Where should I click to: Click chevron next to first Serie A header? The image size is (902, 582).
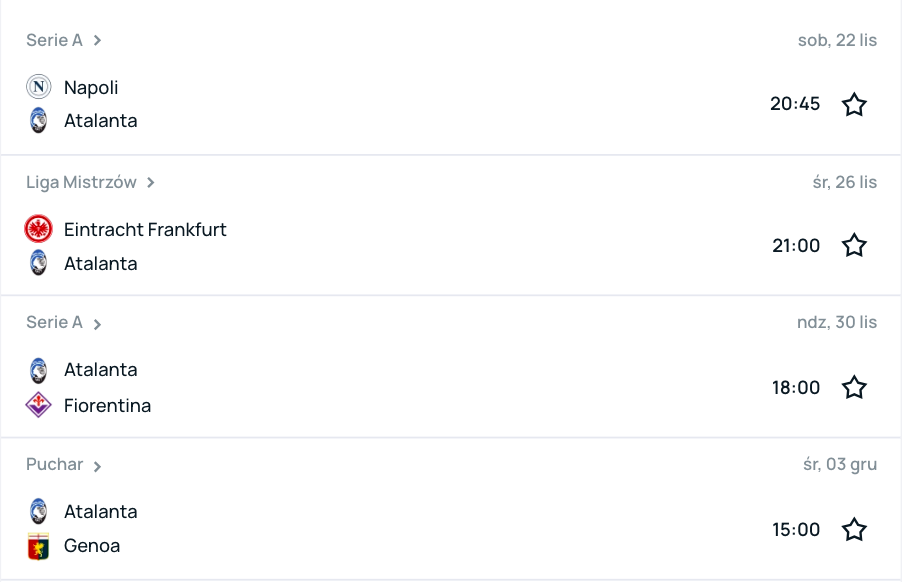coord(97,41)
